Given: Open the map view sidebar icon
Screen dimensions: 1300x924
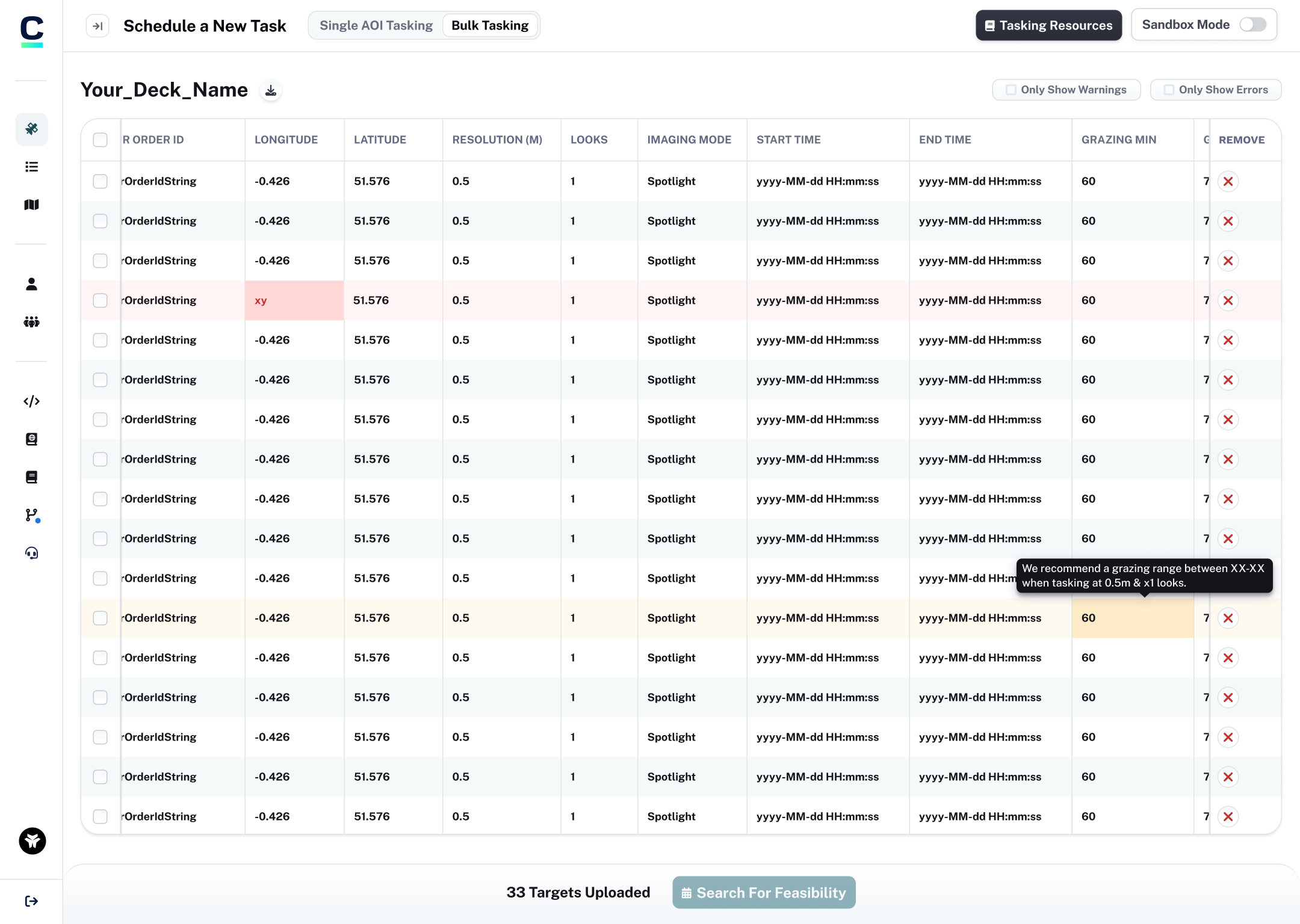Looking at the screenshot, I should [x=31, y=205].
